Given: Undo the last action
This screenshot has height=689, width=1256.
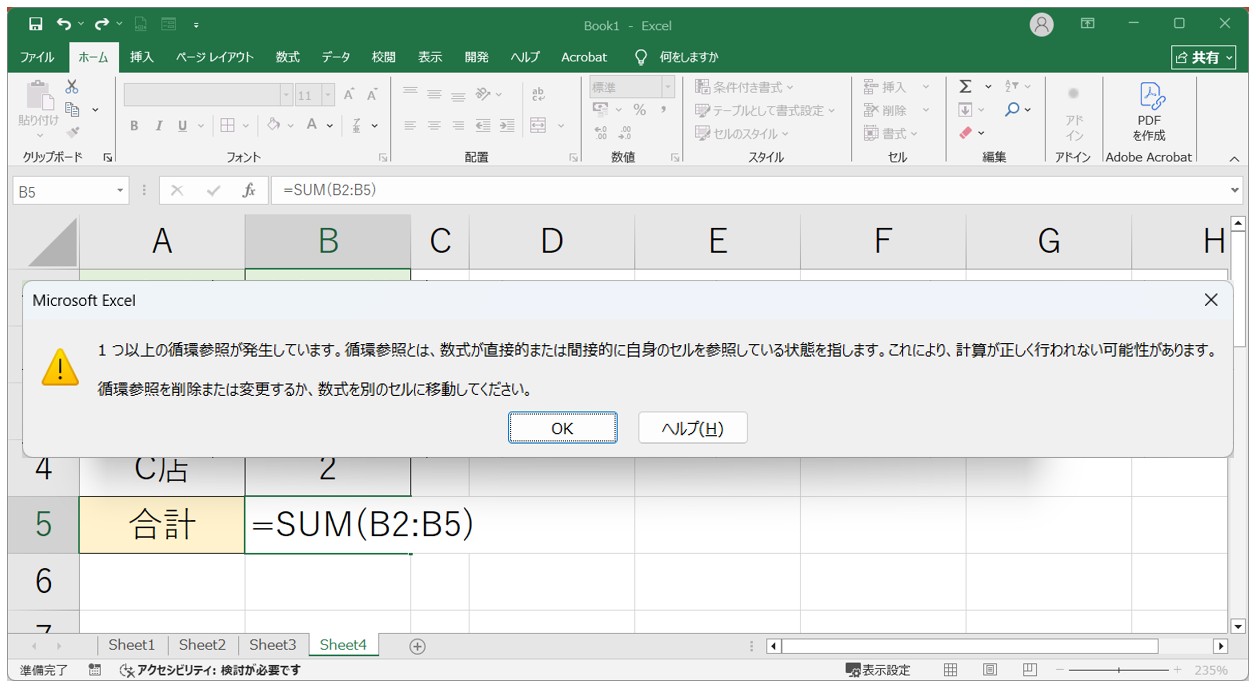Looking at the screenshot, I should click(x=64, y=24).
